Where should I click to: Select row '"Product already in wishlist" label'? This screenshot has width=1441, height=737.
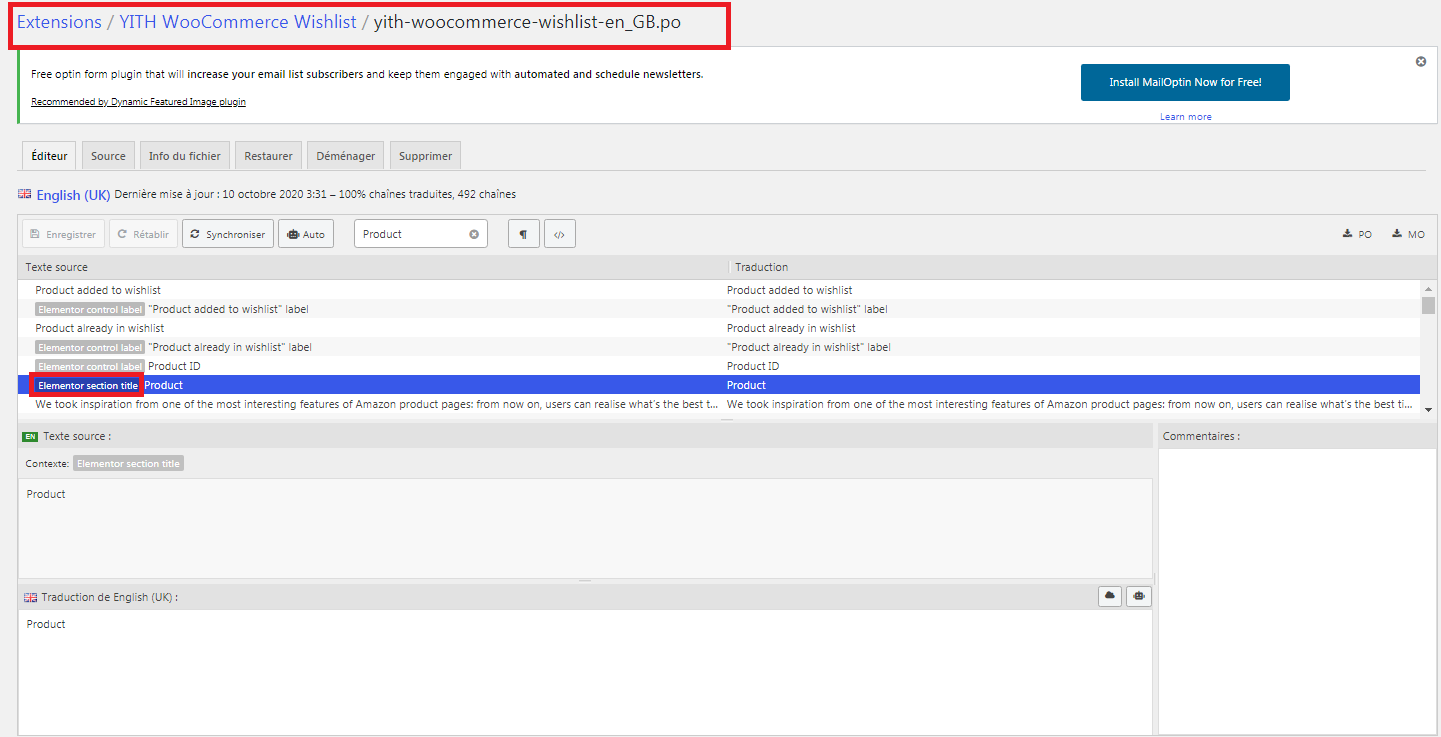[x=719, y=347]
